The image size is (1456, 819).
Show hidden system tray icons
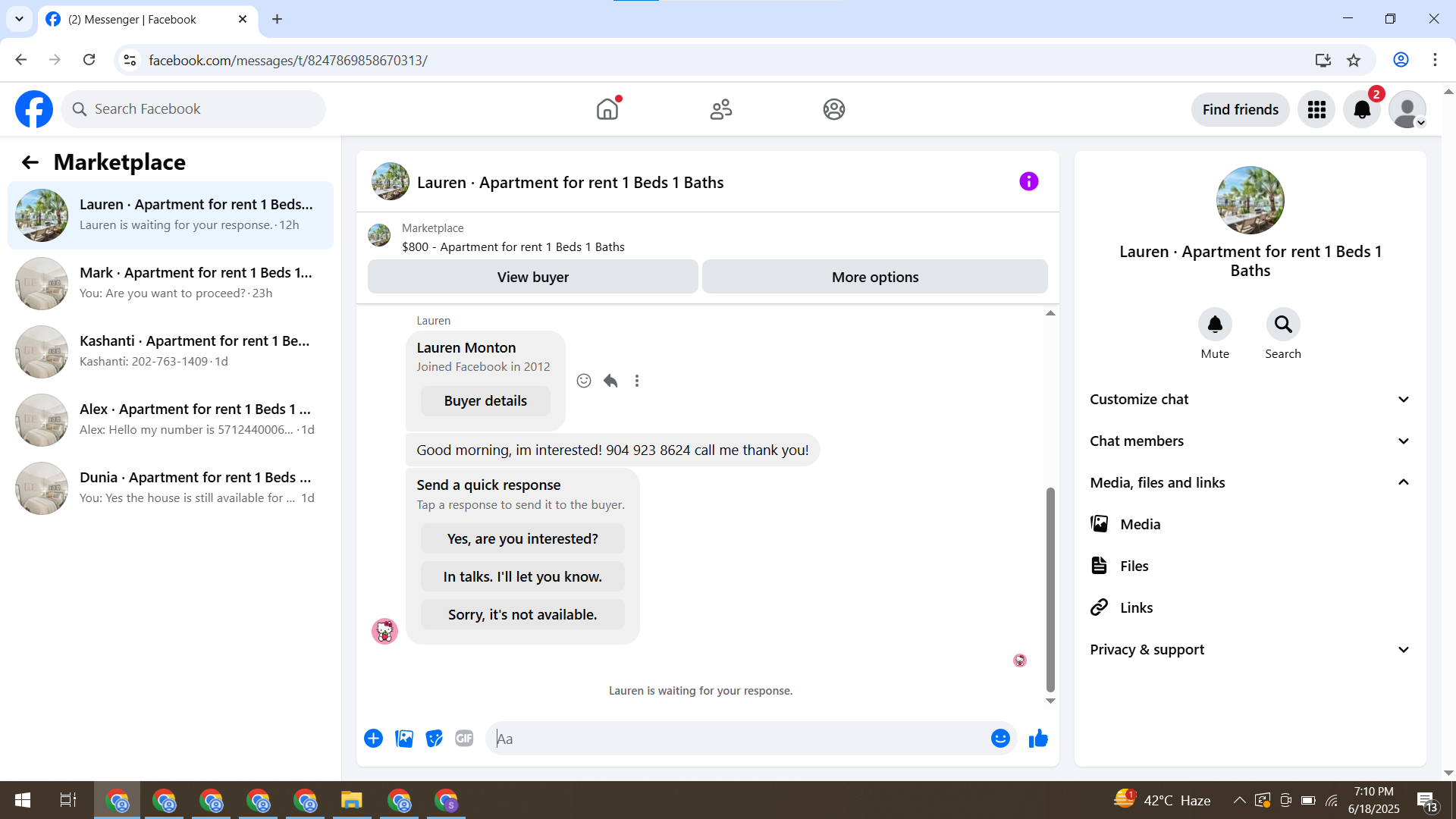click(x=1239, y=801)
